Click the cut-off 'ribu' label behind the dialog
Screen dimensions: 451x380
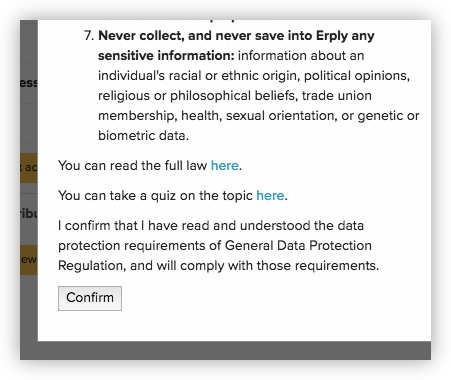tap(29, 214)
